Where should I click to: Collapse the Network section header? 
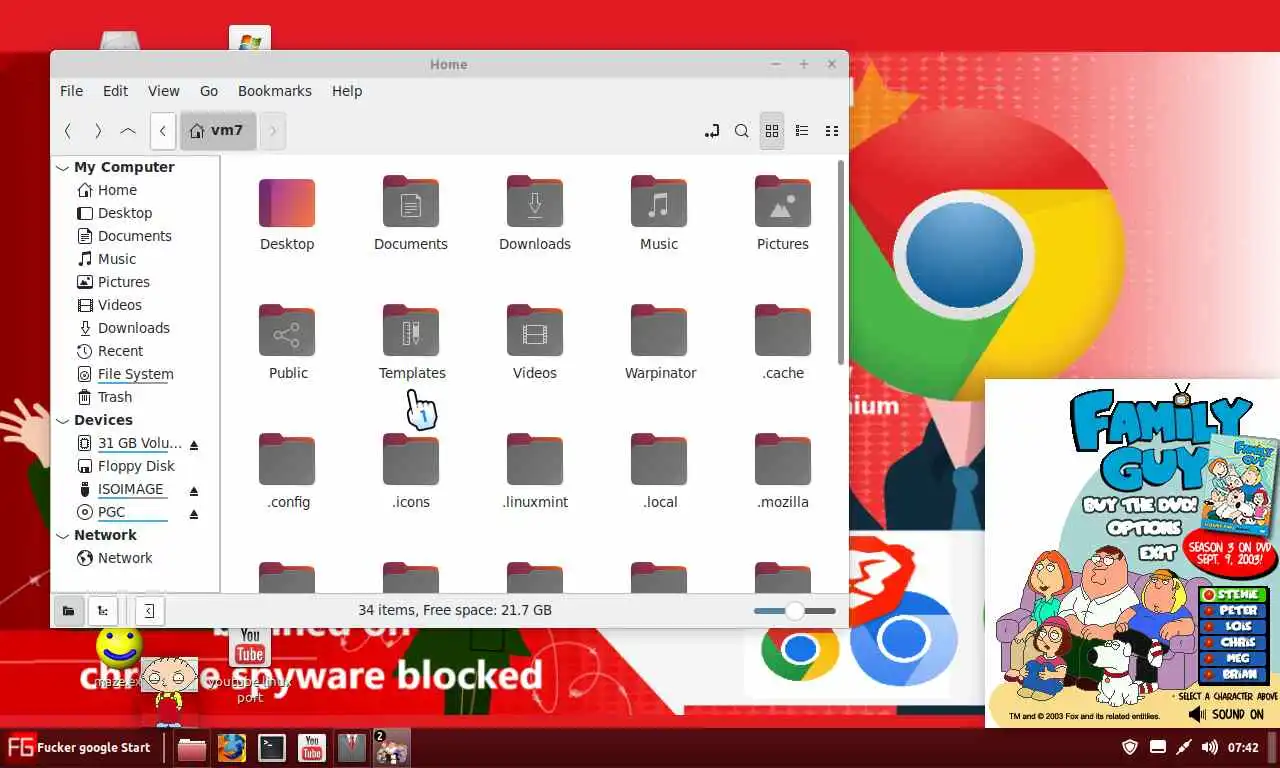tap(63, 536)
